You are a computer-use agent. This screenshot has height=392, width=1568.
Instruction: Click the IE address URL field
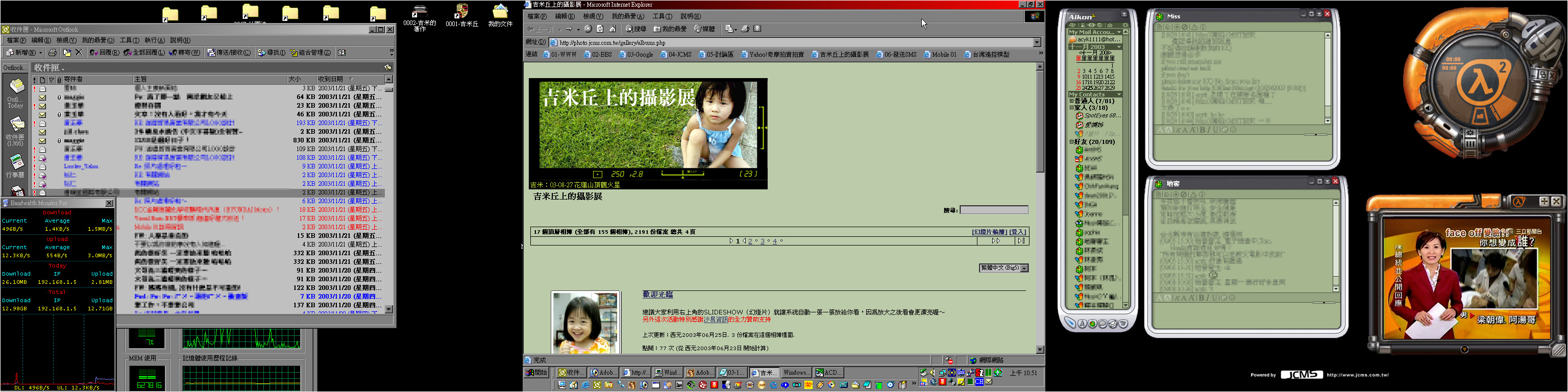point(791,42)
